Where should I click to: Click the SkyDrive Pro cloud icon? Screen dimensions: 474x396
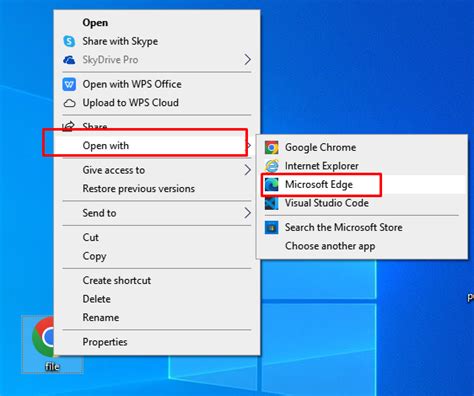point(69,60)
